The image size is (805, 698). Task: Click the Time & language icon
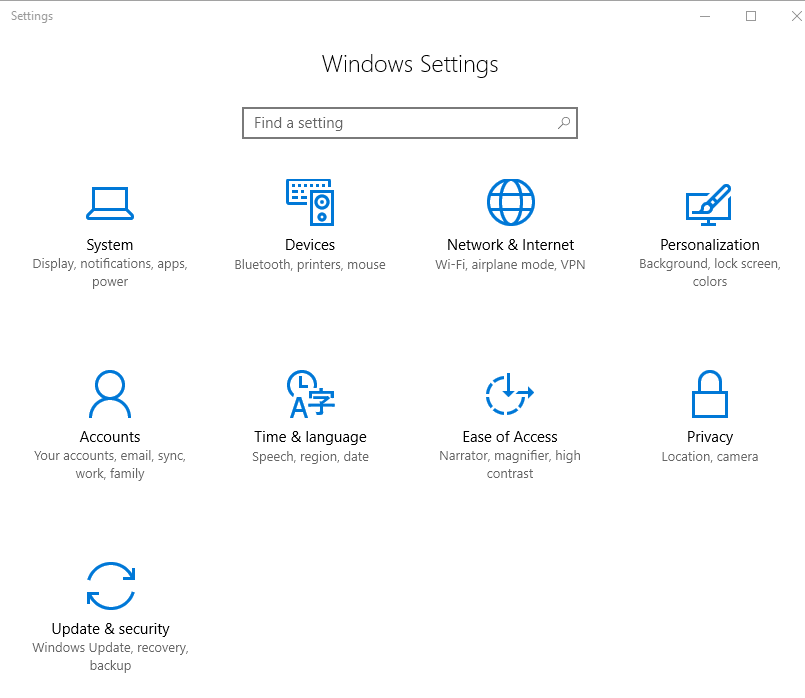tap(310, 394)
